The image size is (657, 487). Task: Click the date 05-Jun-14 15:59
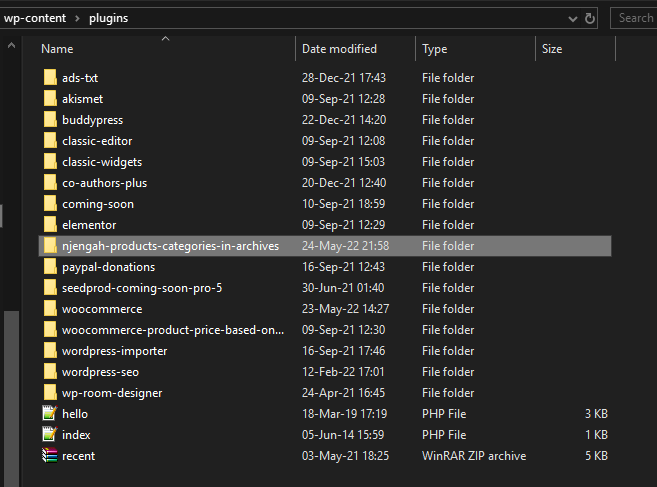click(x=343, y=435)
